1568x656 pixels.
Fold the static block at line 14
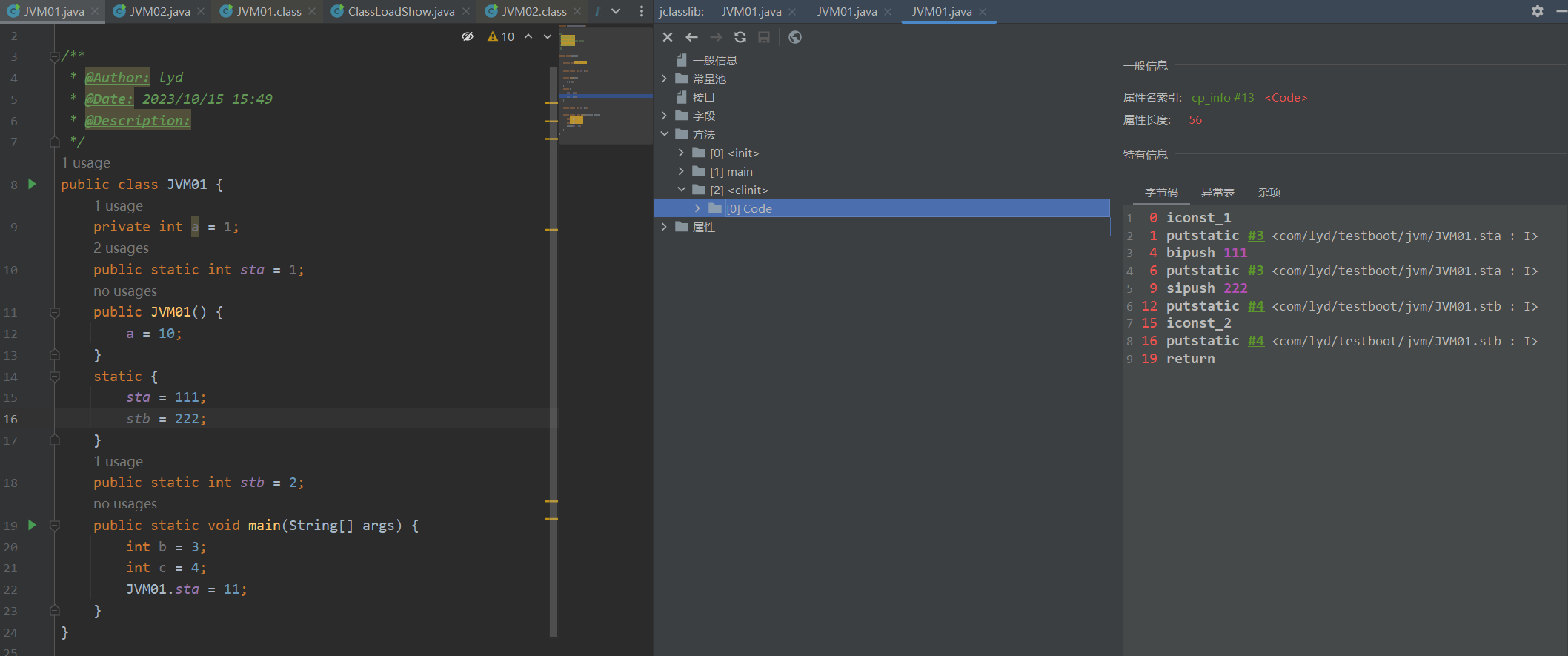(x=54, y=377)
